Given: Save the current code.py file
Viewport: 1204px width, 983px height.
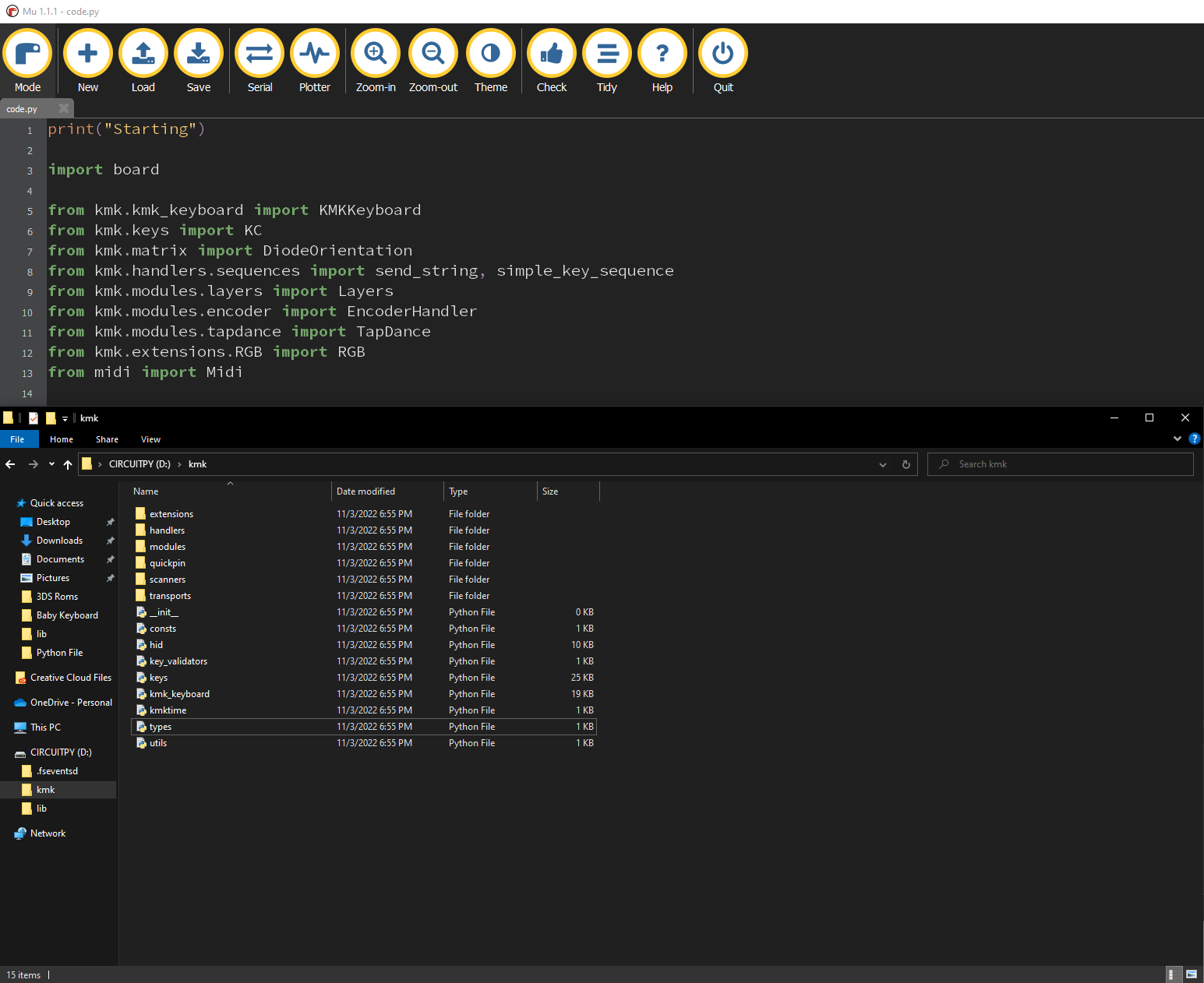Looking at the screenshot, I should pos(199,54).
